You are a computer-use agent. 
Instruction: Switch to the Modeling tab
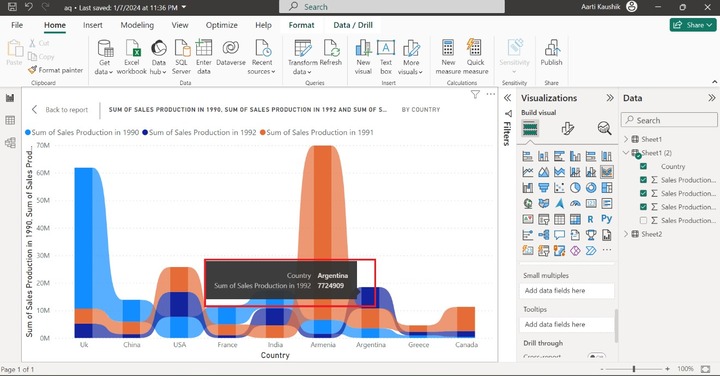[137, 25]
